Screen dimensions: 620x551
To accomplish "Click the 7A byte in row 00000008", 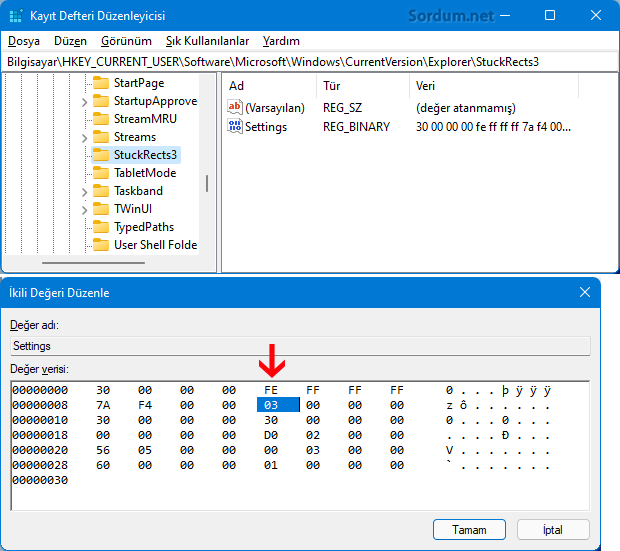I will click(x=103, y=405).
